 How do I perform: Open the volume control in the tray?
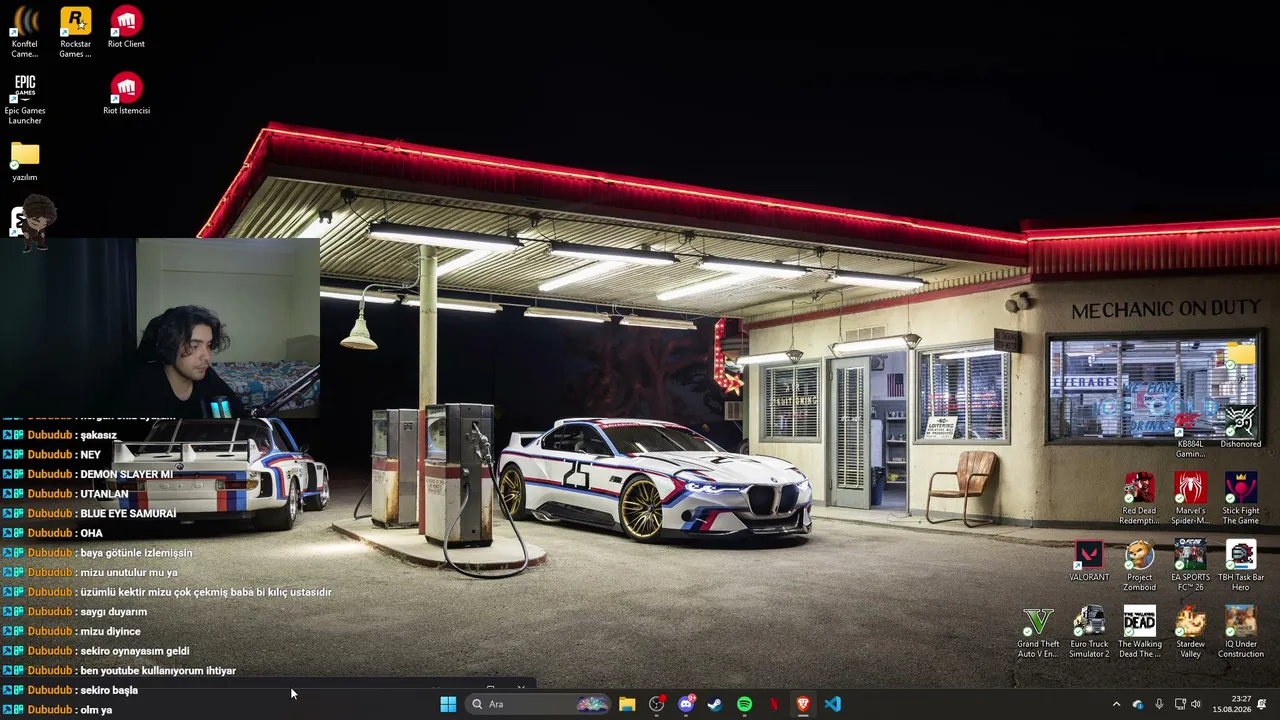pyautogui.click(x=1196, y=704)
